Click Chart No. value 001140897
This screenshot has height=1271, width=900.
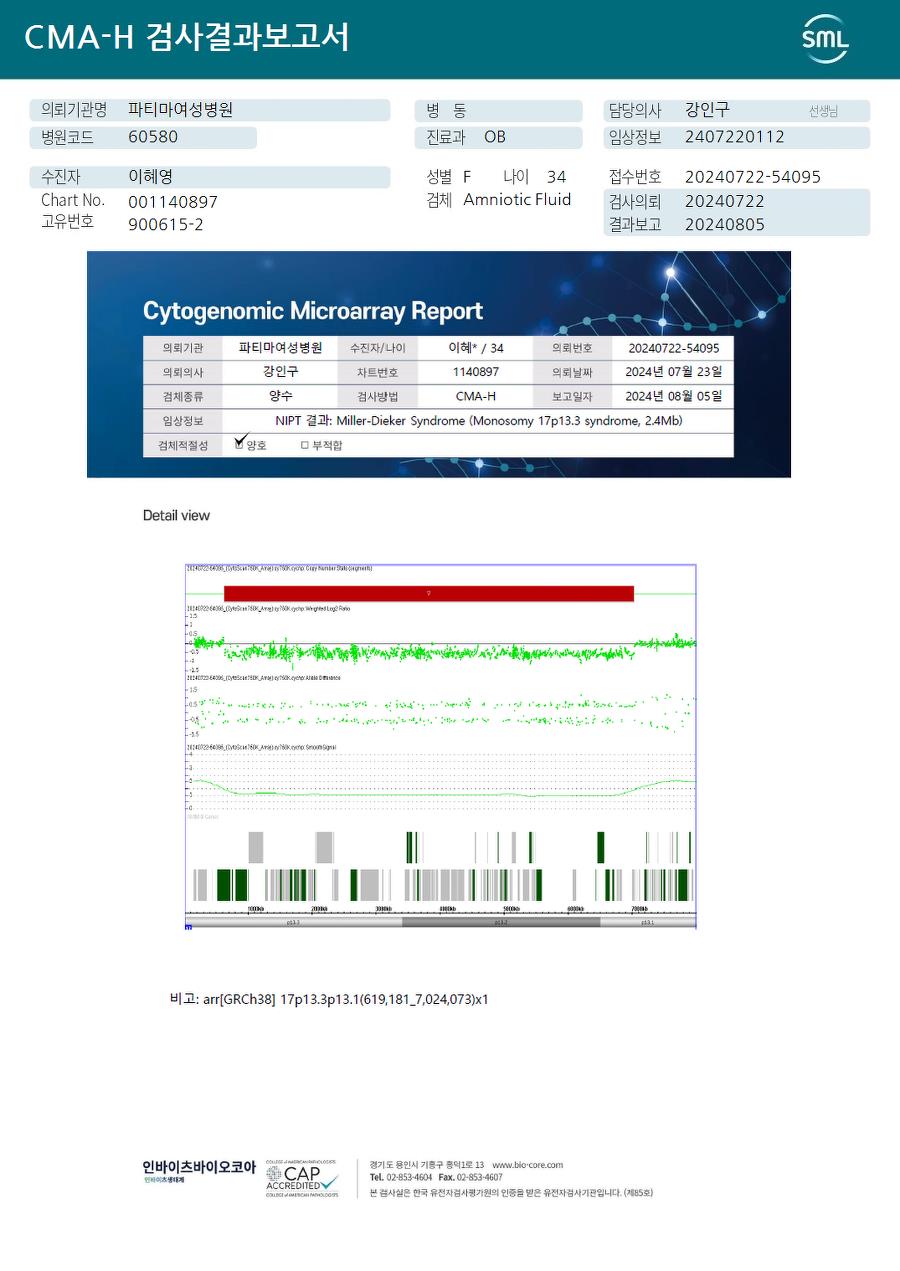pos(173,202)
